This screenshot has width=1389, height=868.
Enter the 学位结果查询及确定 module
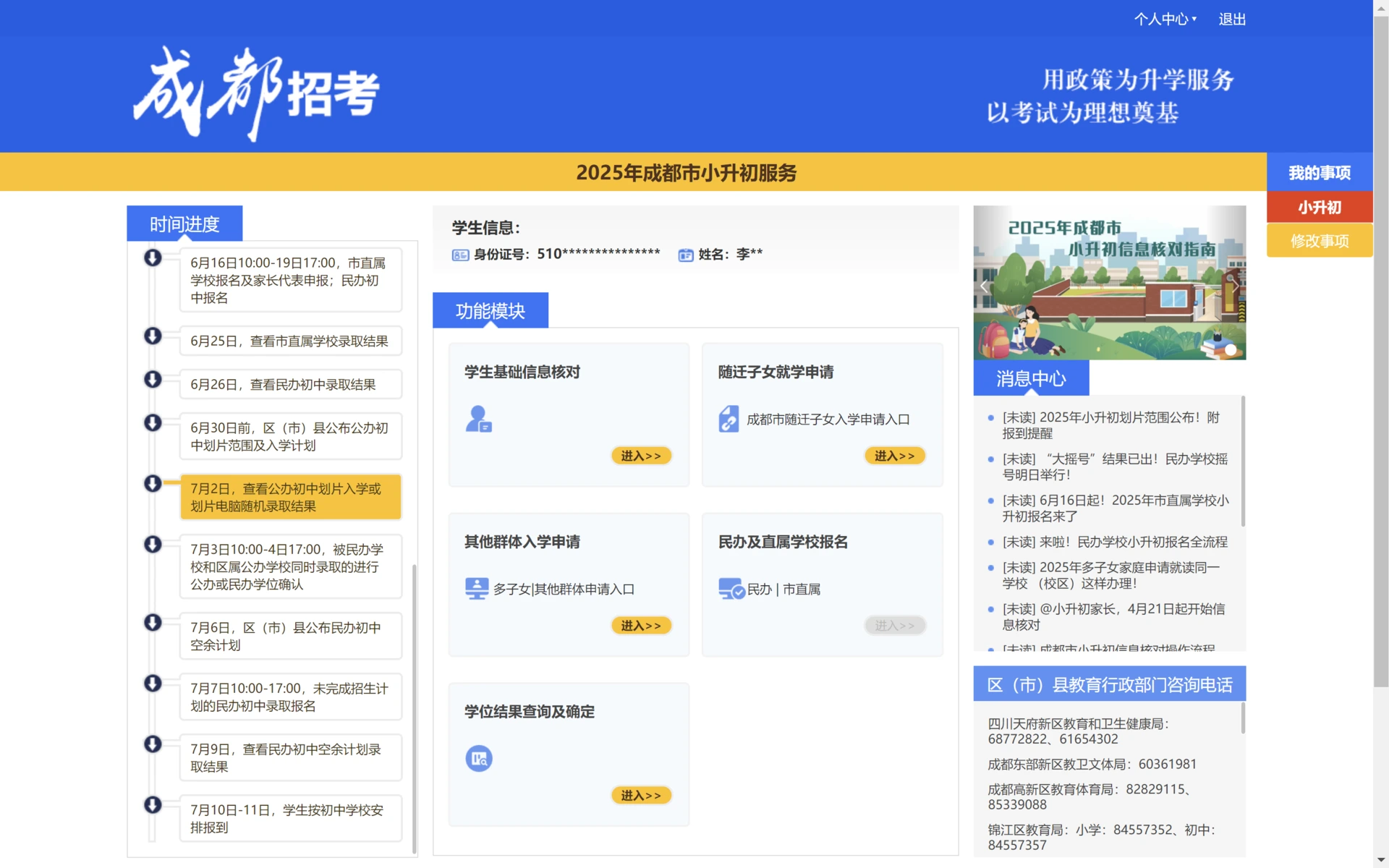pyautogui.click(x=640, y=795)
